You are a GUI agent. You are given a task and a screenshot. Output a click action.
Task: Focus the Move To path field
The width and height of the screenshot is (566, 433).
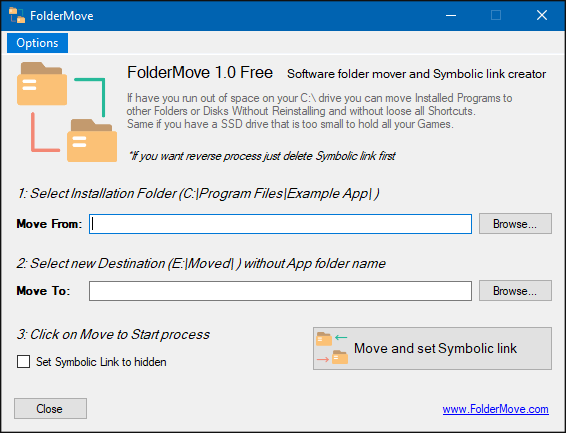click(x=280, y=291)
